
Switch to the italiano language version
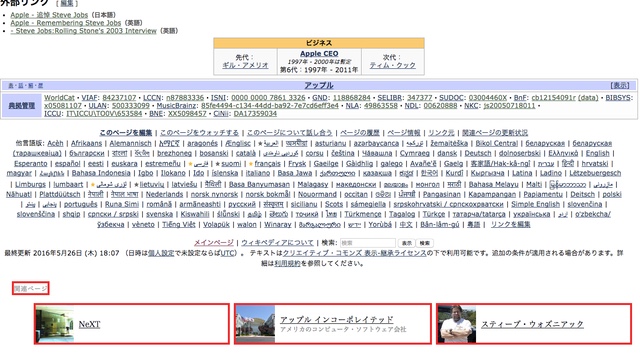pyautogui.click(x=258, y=173)
